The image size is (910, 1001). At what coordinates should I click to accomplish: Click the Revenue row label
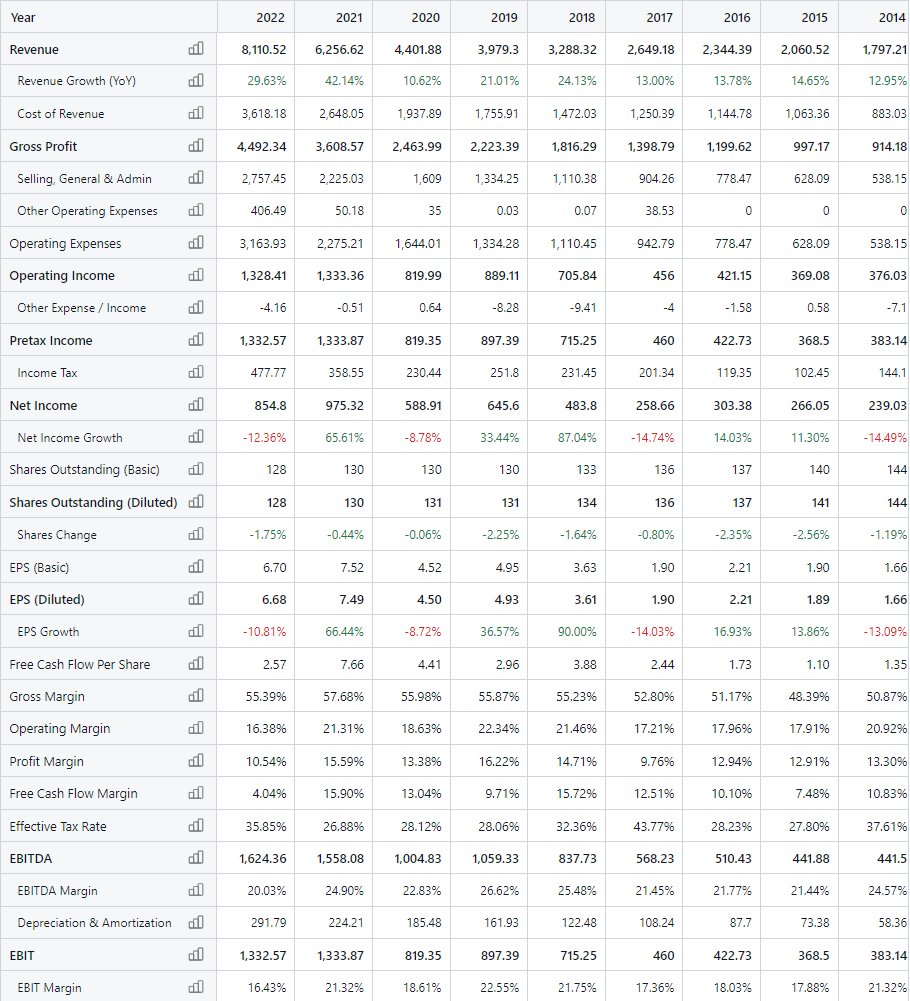34,49
